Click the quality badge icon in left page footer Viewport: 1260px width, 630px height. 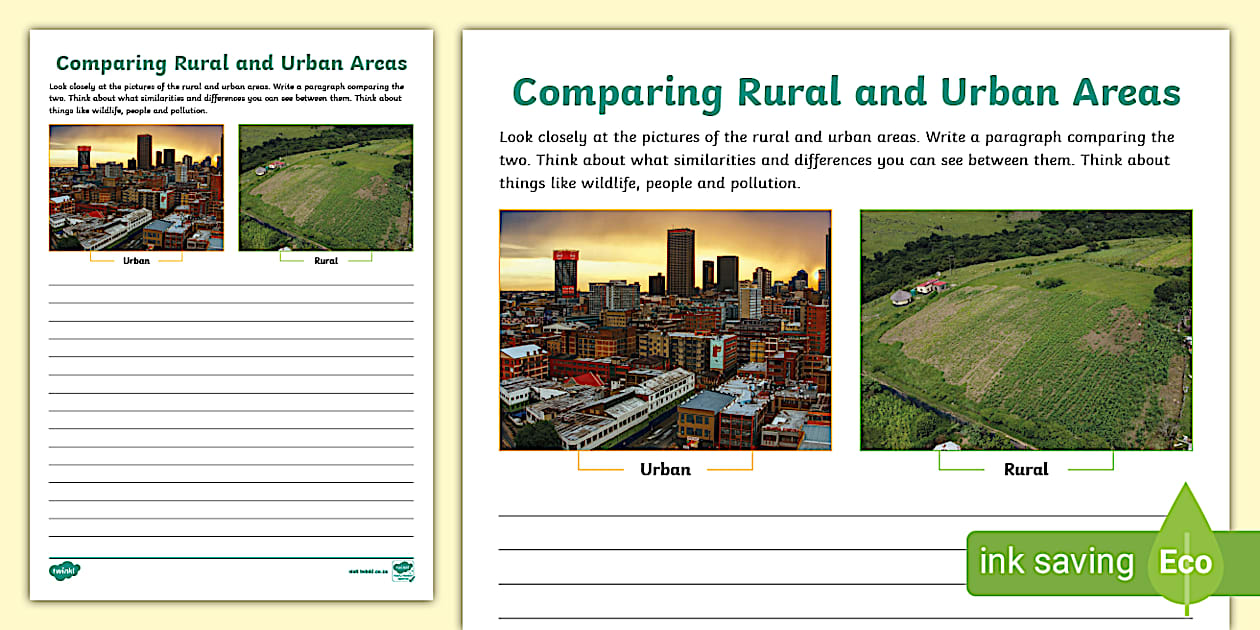click(403, 571)
